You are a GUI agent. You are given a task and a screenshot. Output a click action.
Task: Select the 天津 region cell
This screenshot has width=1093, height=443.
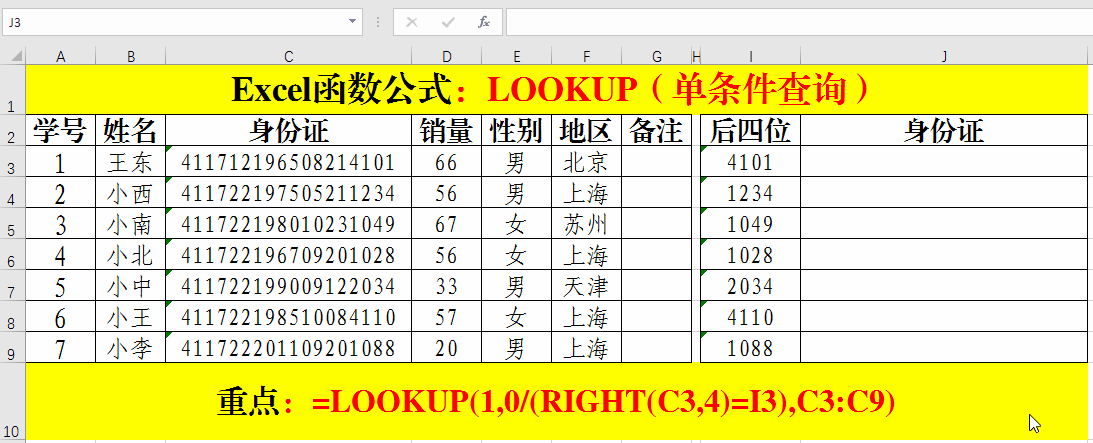[x=586, y=286]
